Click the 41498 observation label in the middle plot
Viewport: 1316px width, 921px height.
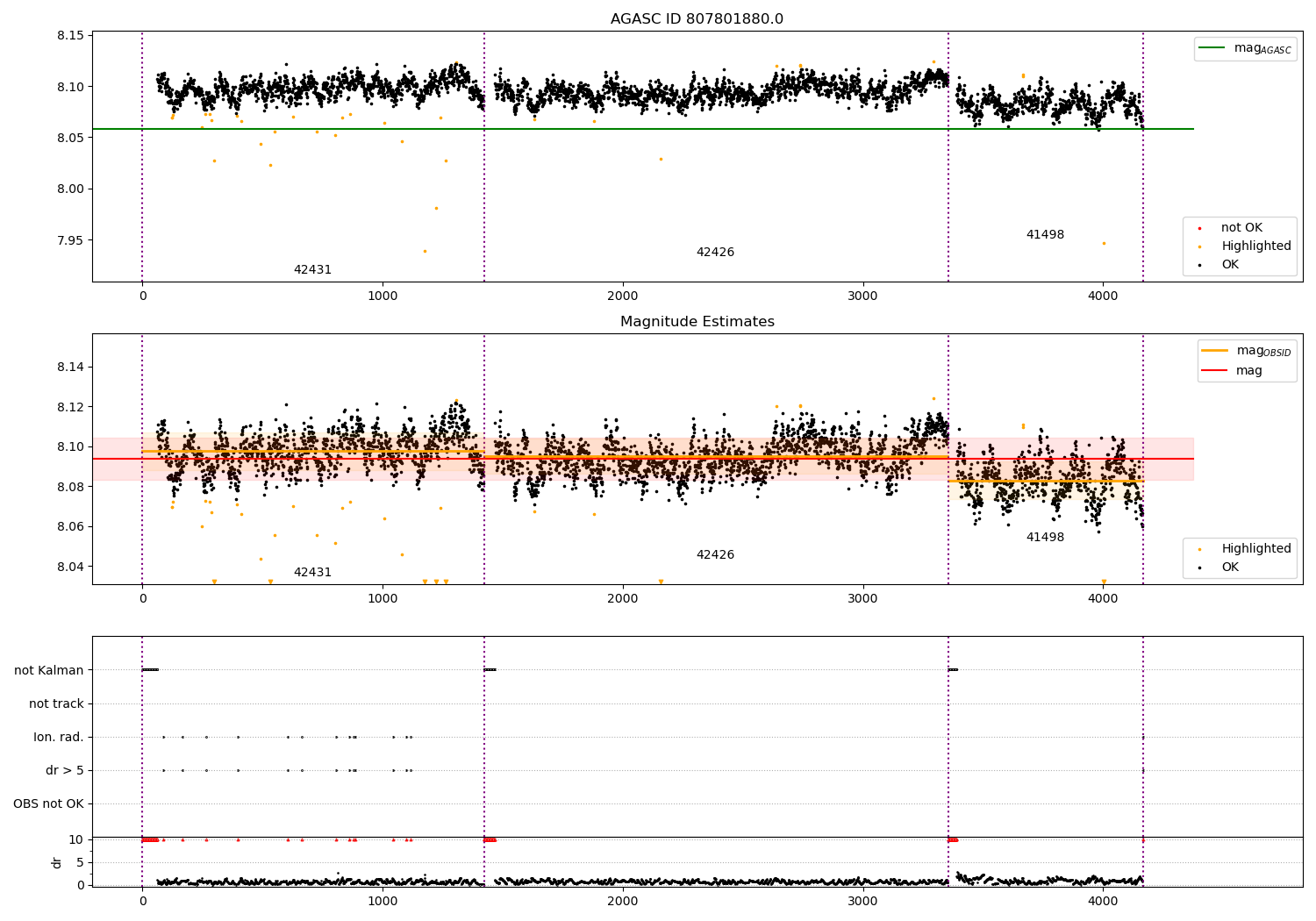coord(1045,538)
